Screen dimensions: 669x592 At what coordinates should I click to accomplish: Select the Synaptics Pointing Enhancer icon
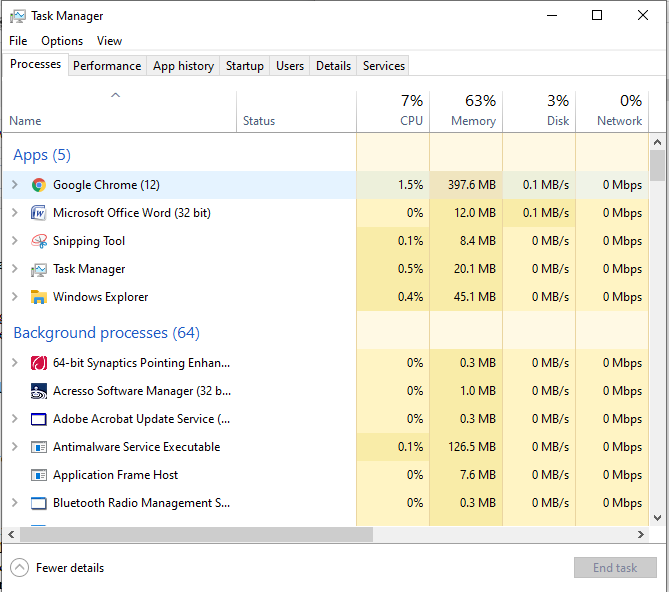point(39,363)
